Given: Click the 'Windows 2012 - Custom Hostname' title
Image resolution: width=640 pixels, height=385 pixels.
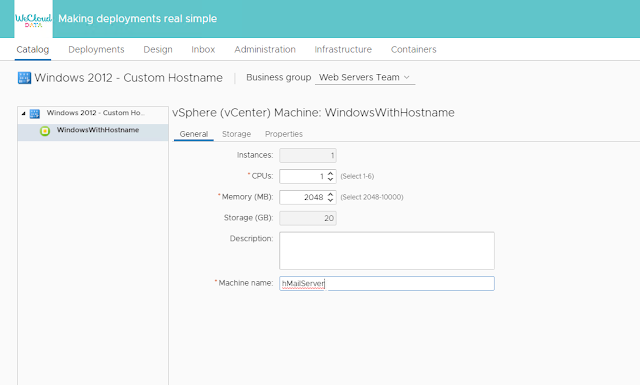Looking at the screenshot, I should (x=129, y=78).
